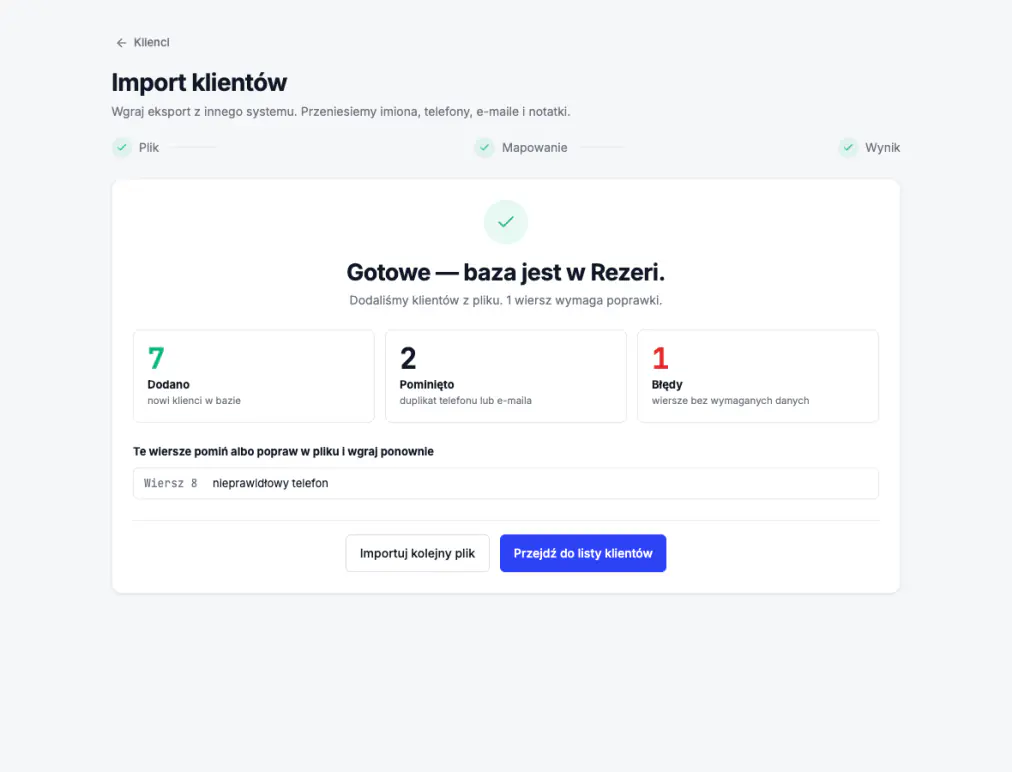The height and width of the screenshot is (772, 1012).
Task: Click the Wynik step check icon
Action: pos(848,147)
